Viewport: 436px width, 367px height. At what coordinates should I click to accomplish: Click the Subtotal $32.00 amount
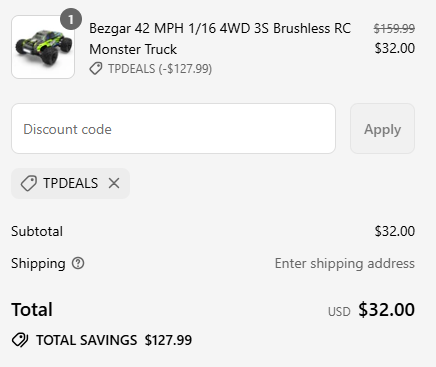[x=395, y=231]
